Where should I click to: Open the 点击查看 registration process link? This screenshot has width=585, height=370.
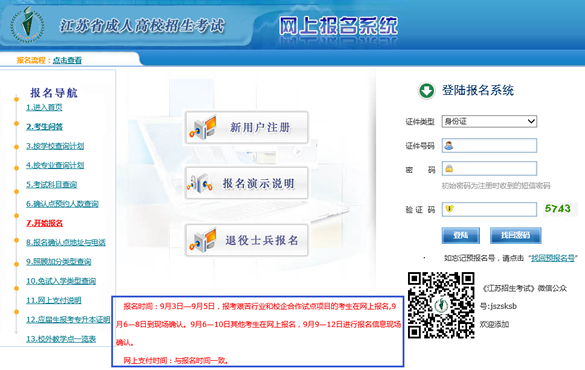67,60
